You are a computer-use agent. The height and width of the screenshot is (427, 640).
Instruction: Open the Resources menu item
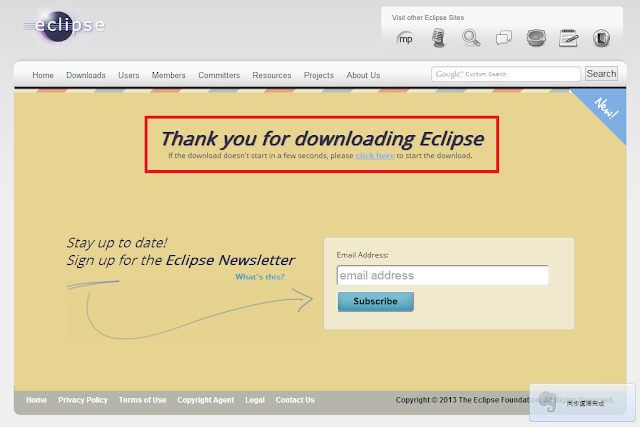[x=272, y=75]
